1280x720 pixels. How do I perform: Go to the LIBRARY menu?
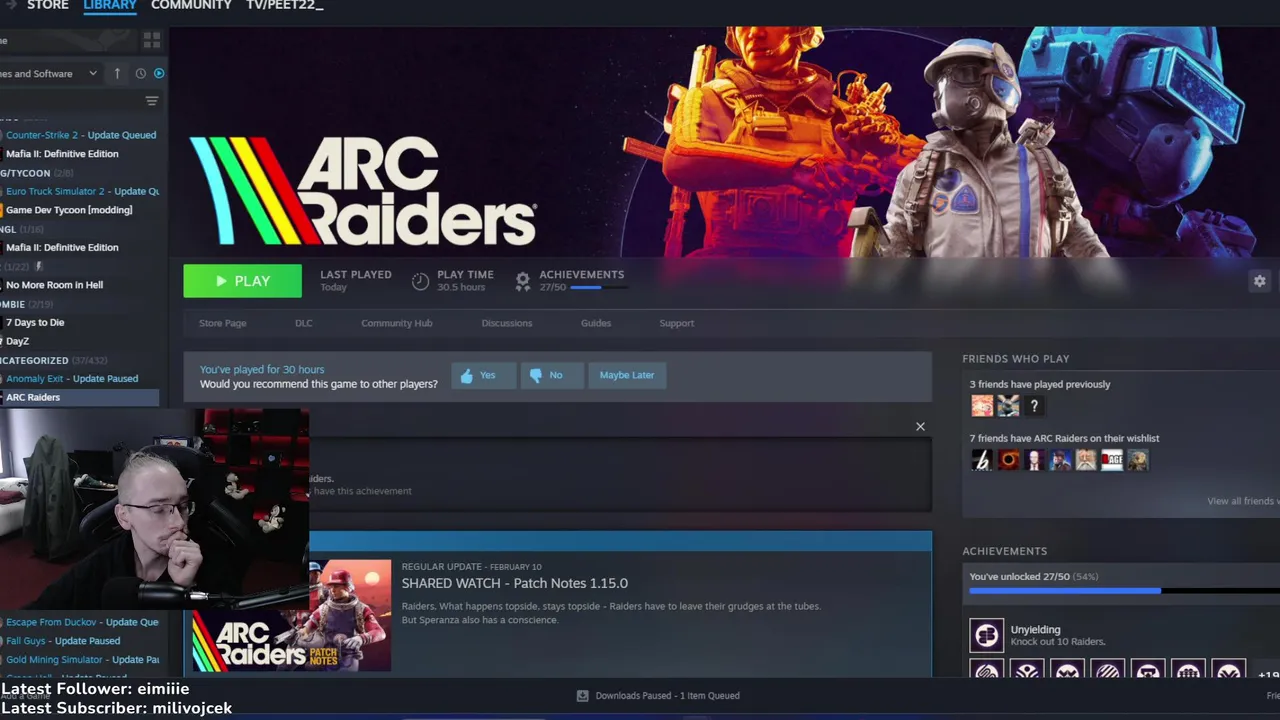click(110, 5)
